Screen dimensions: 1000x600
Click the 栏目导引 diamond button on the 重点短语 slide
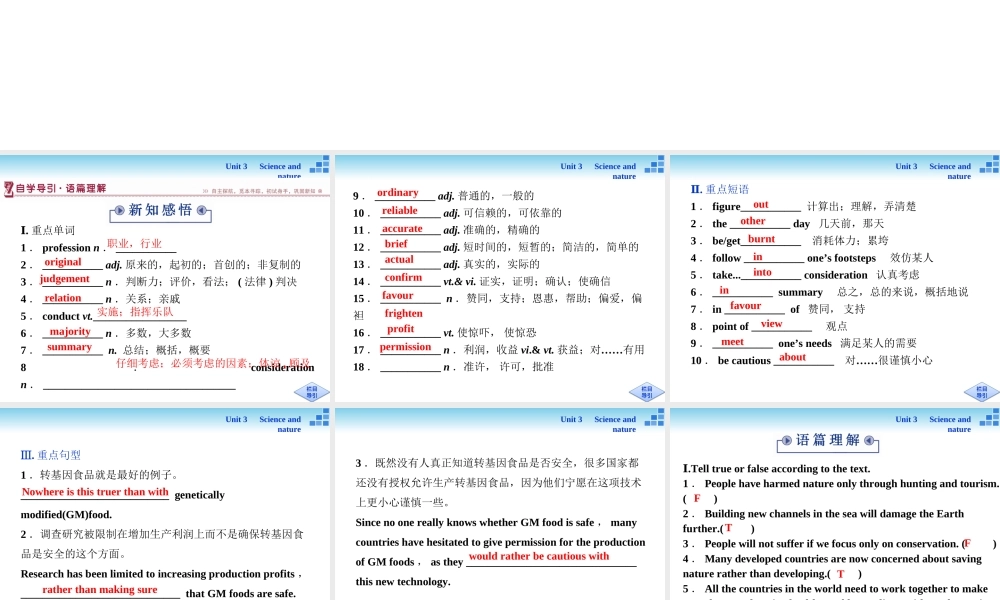pyautogui.click(x=982, y=391)
